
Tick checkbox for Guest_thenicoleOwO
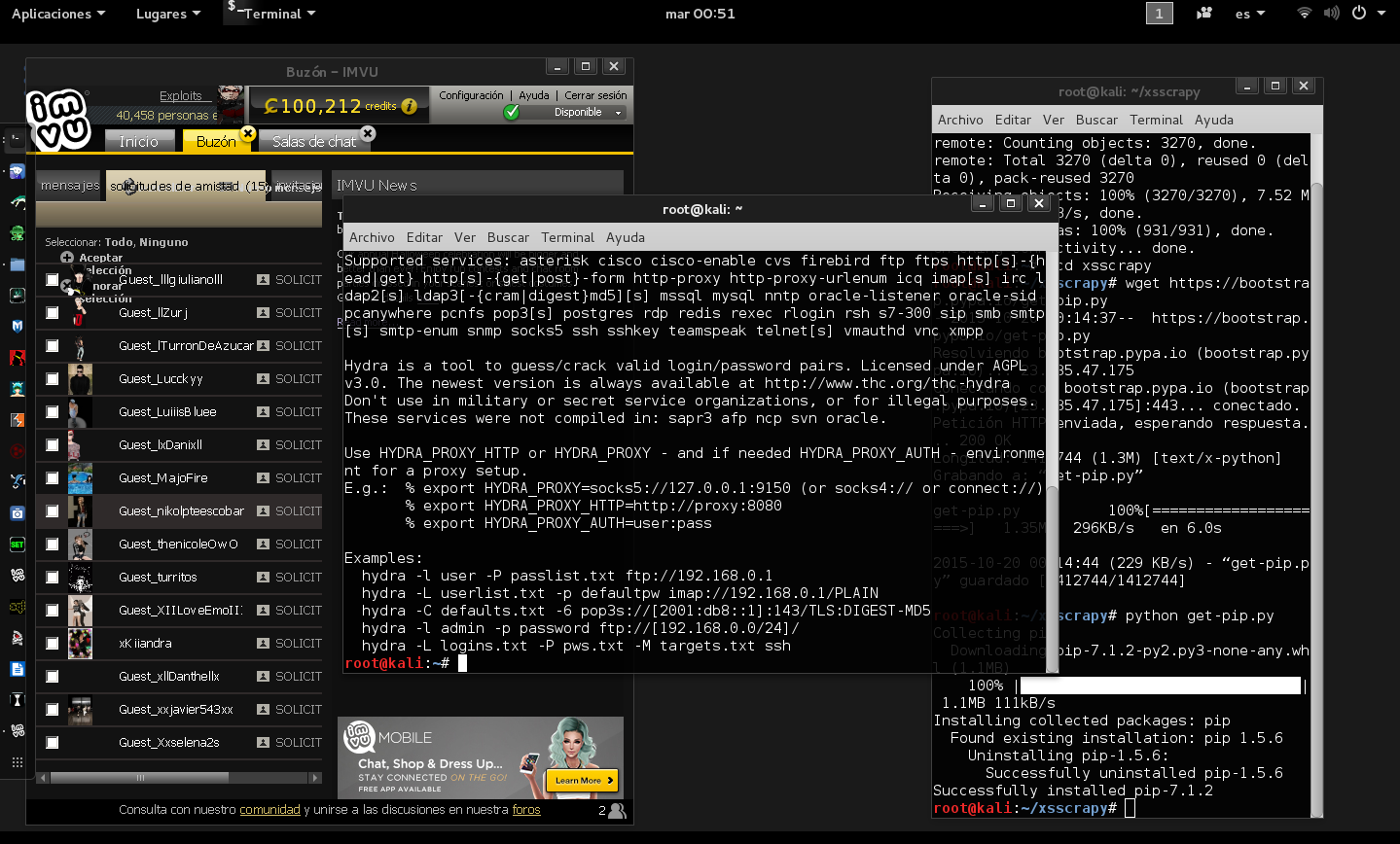tap(53, 545)
